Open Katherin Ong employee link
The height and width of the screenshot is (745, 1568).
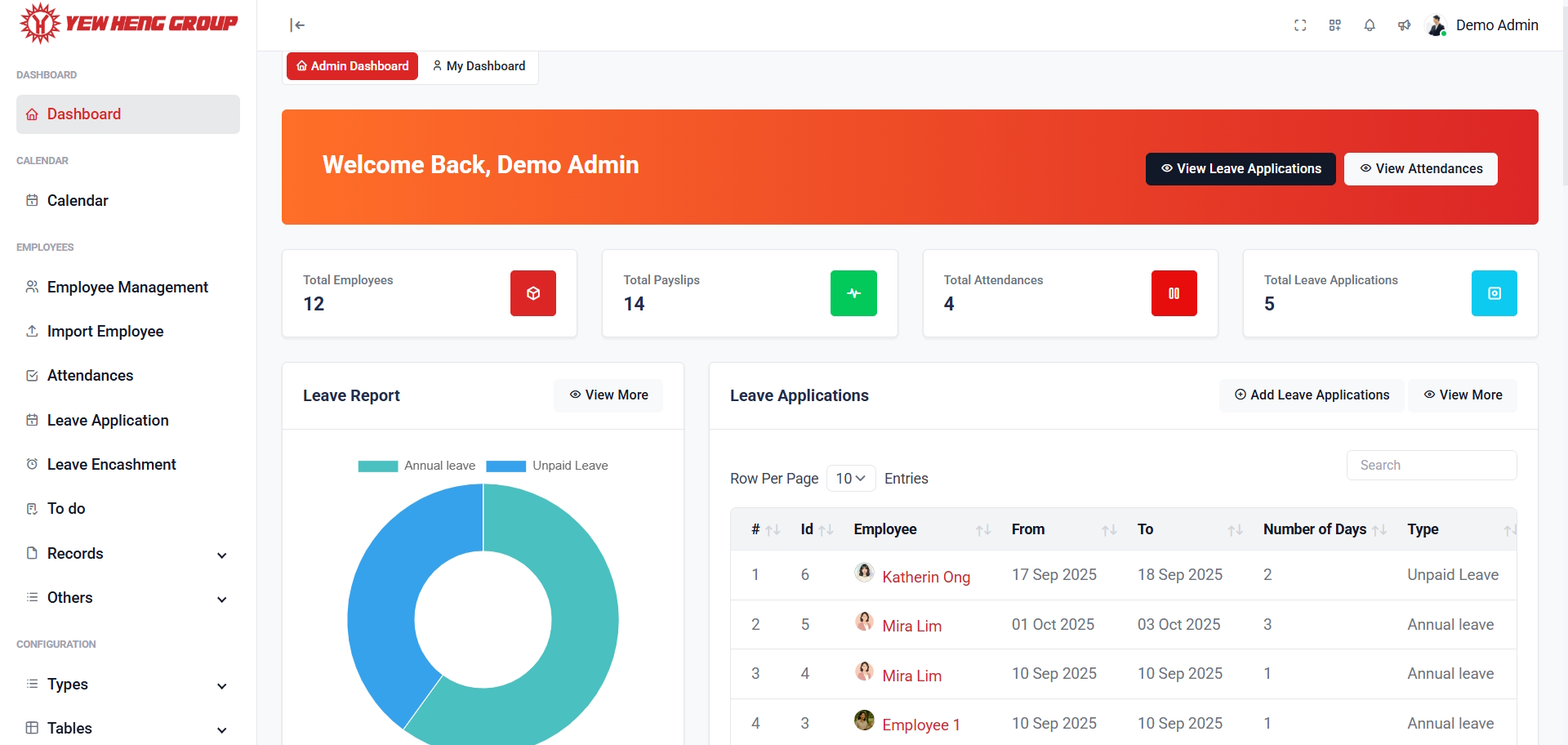(x=925, y=577)
